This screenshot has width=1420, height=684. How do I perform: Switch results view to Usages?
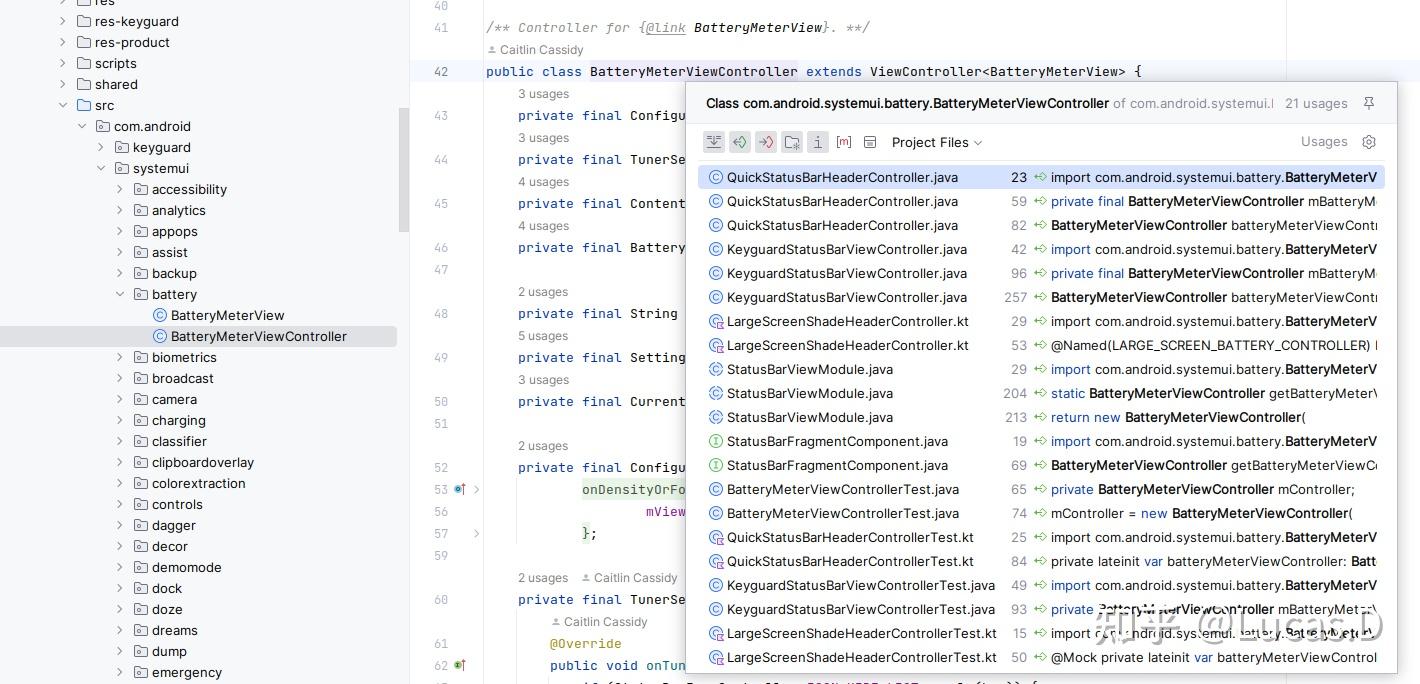coord(1324,141)
